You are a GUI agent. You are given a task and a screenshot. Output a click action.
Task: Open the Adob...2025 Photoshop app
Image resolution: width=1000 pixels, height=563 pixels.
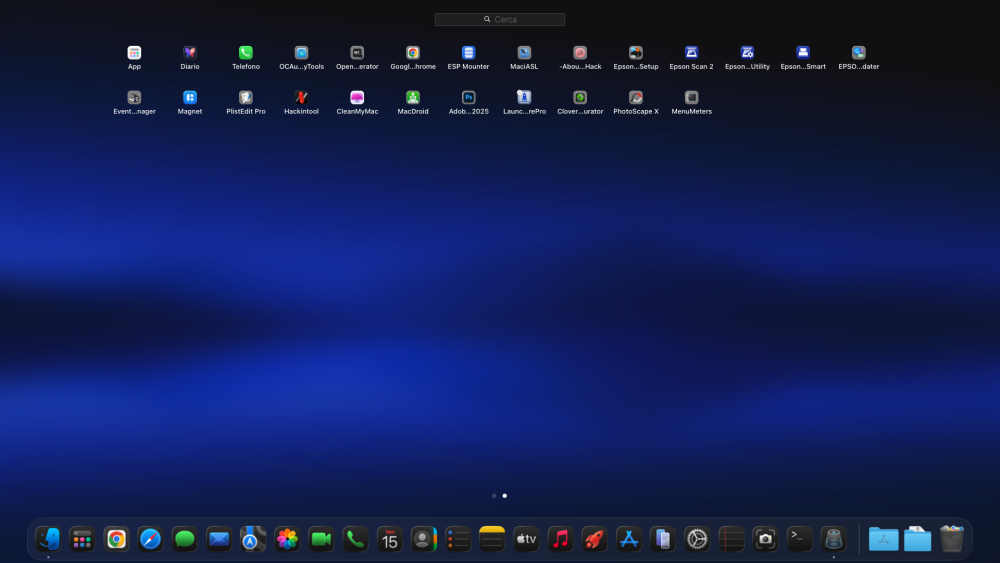coord(468,98)
